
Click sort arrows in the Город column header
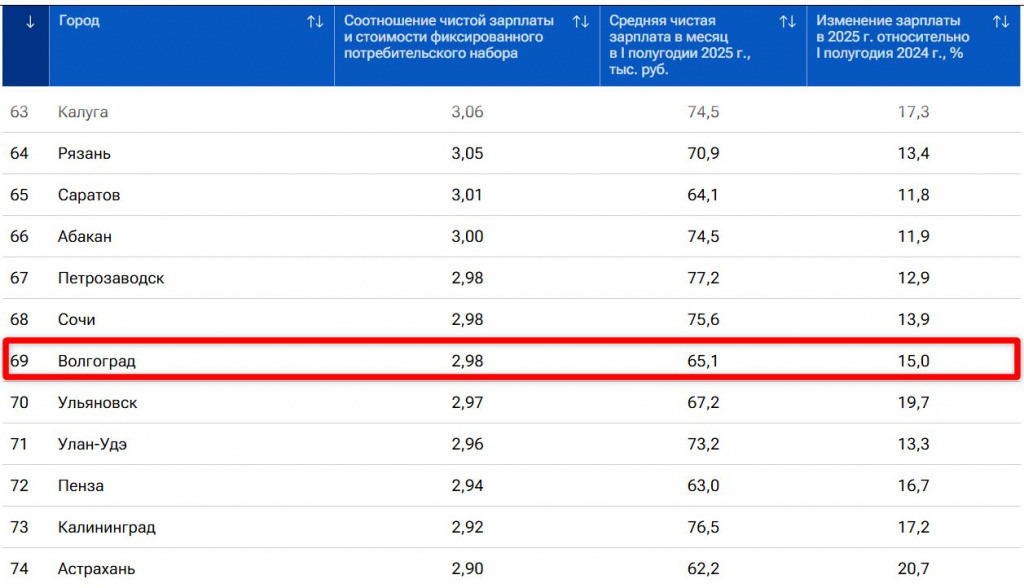pyautogui.click(x=315, y=22)
